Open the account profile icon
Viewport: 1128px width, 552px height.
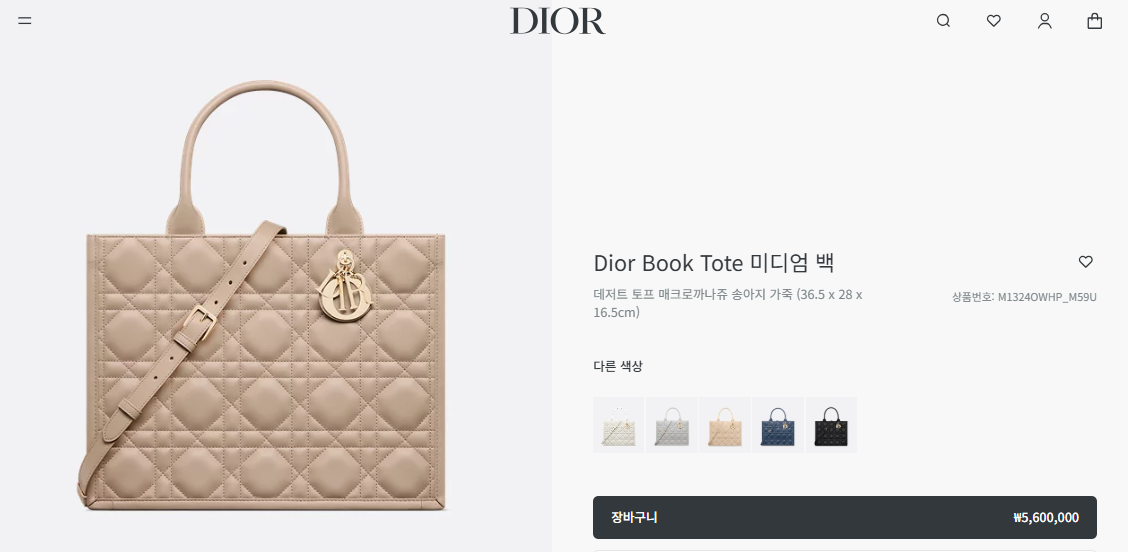tap(1045, 21)
